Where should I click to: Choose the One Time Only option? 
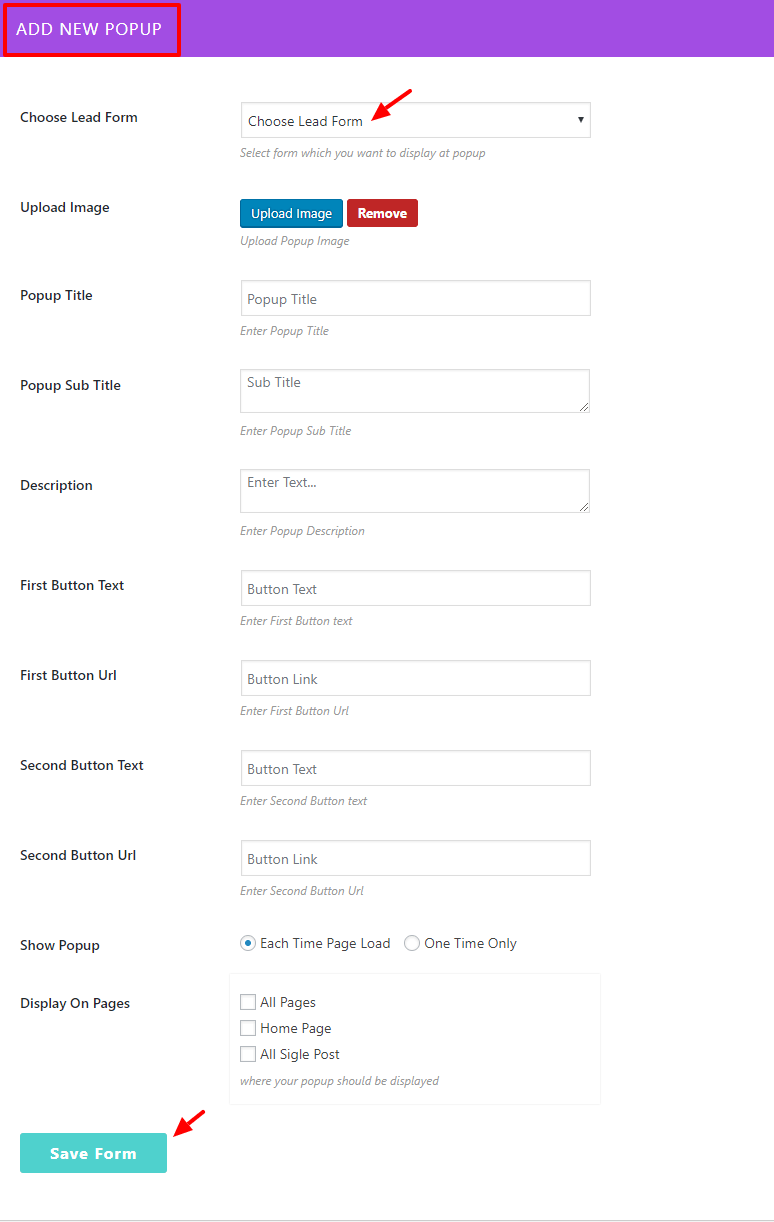[x=412, y=943]
